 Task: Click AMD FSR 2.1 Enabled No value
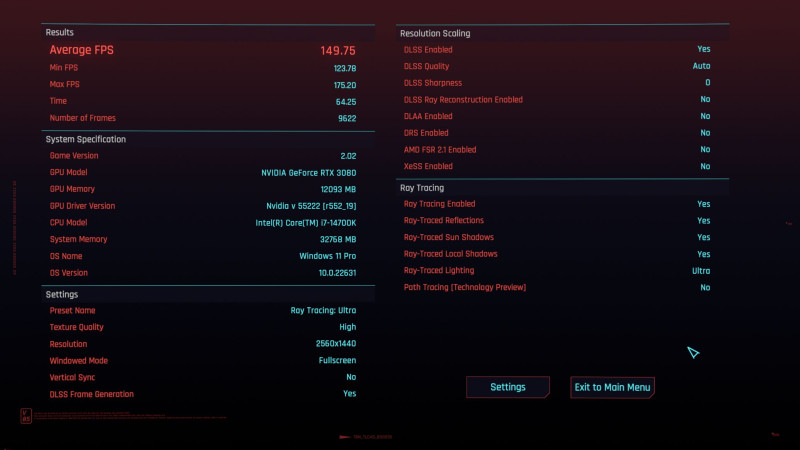pos(705,149)
